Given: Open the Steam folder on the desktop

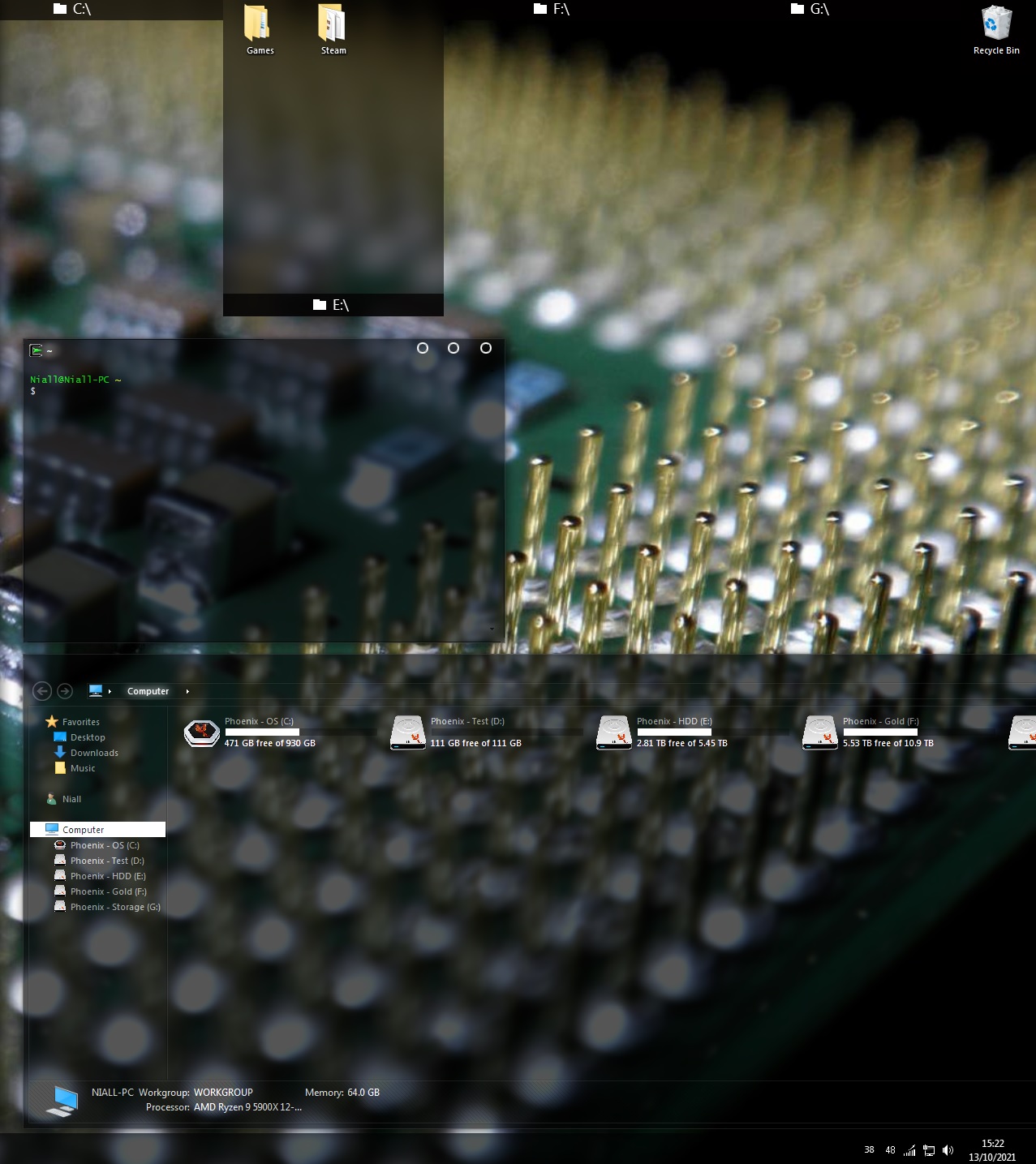Looking at the screenshot, I should [331, 30].
